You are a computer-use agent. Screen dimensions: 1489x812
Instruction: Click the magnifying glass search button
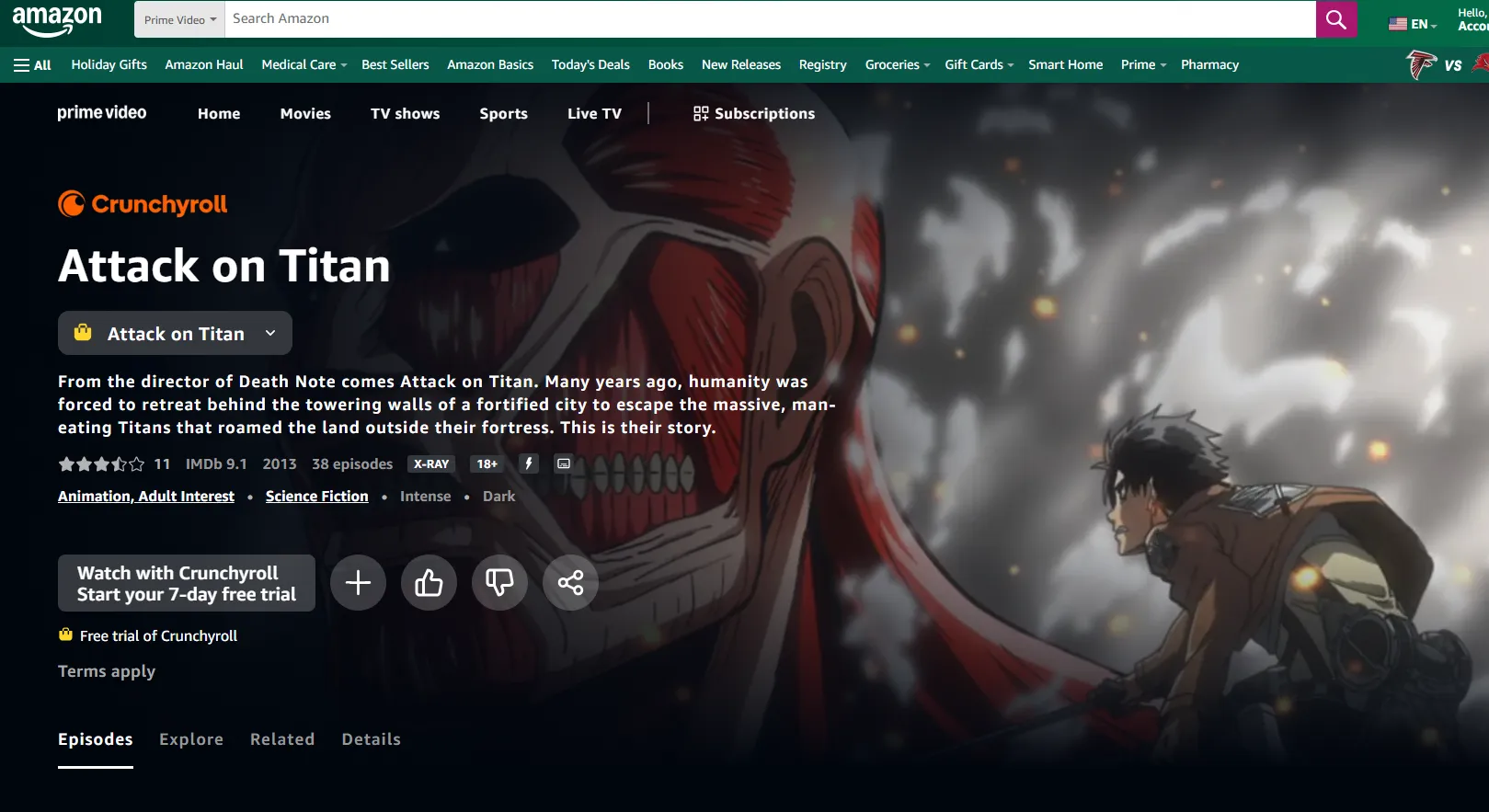[1335, 19]
